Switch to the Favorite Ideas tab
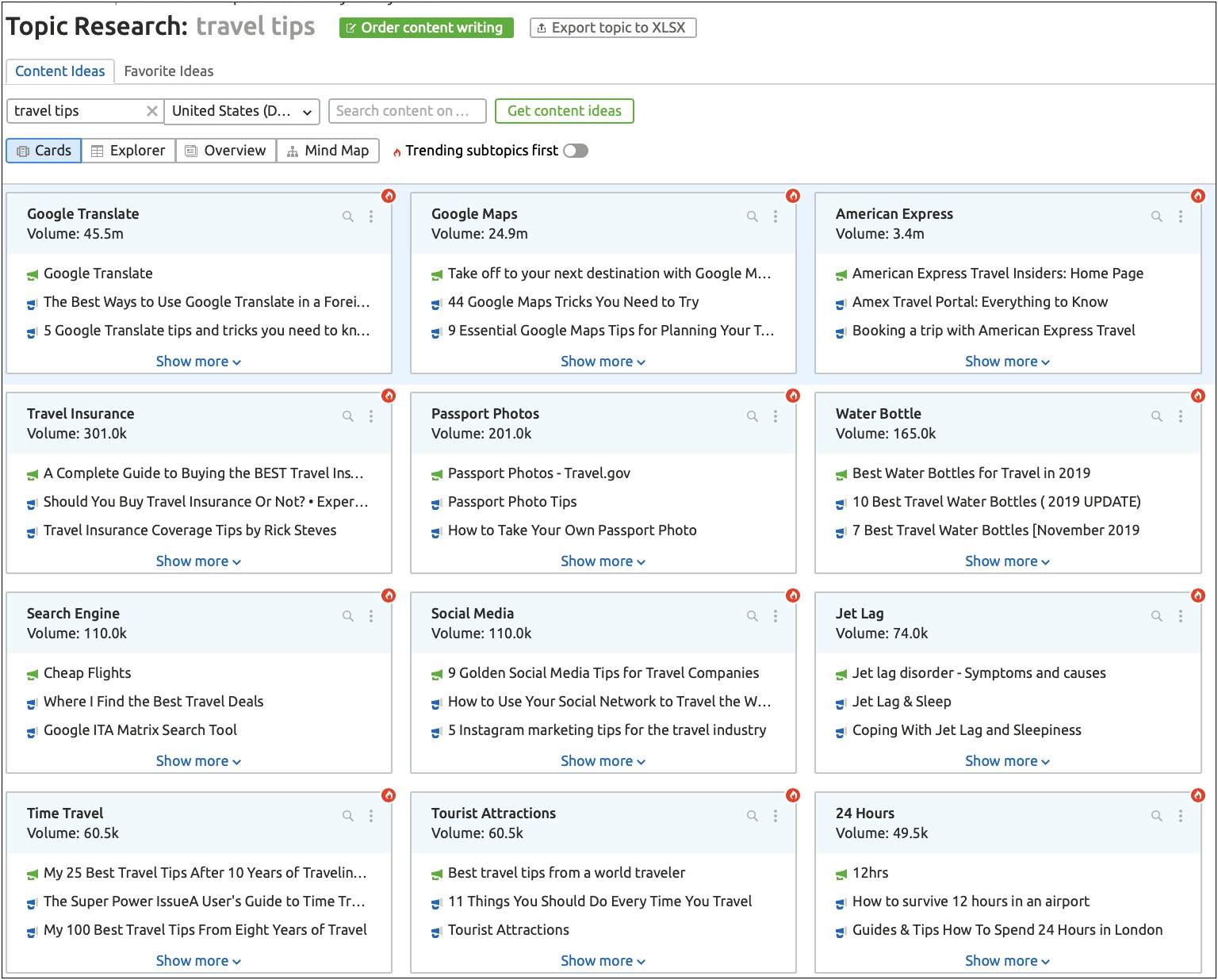Viewport: 1218px width, 980px height. click(x=169, y=71)
